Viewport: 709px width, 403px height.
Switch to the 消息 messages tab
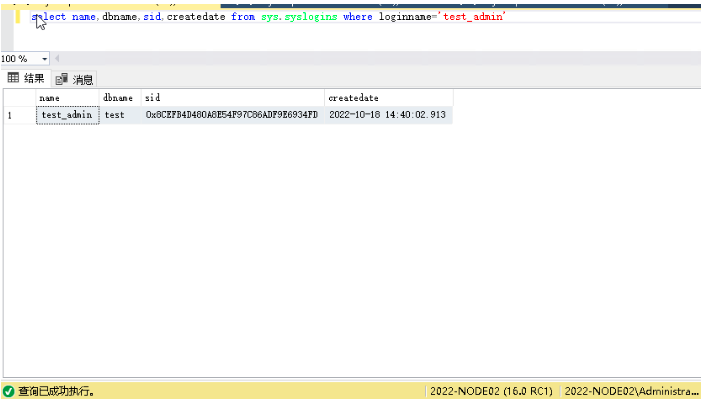[74, 79]
